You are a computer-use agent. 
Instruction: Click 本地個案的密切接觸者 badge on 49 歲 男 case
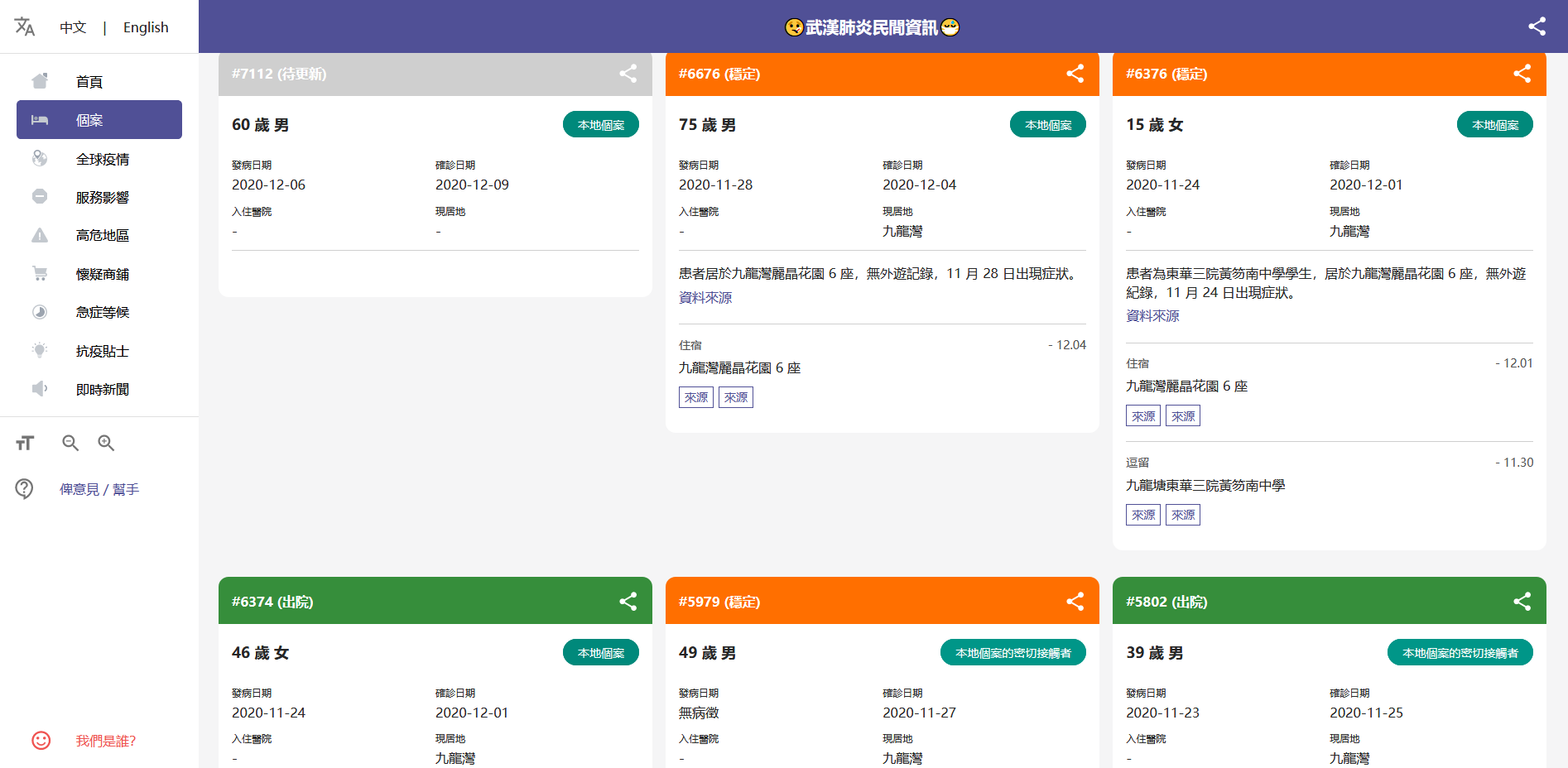[x=1013, y=652]
